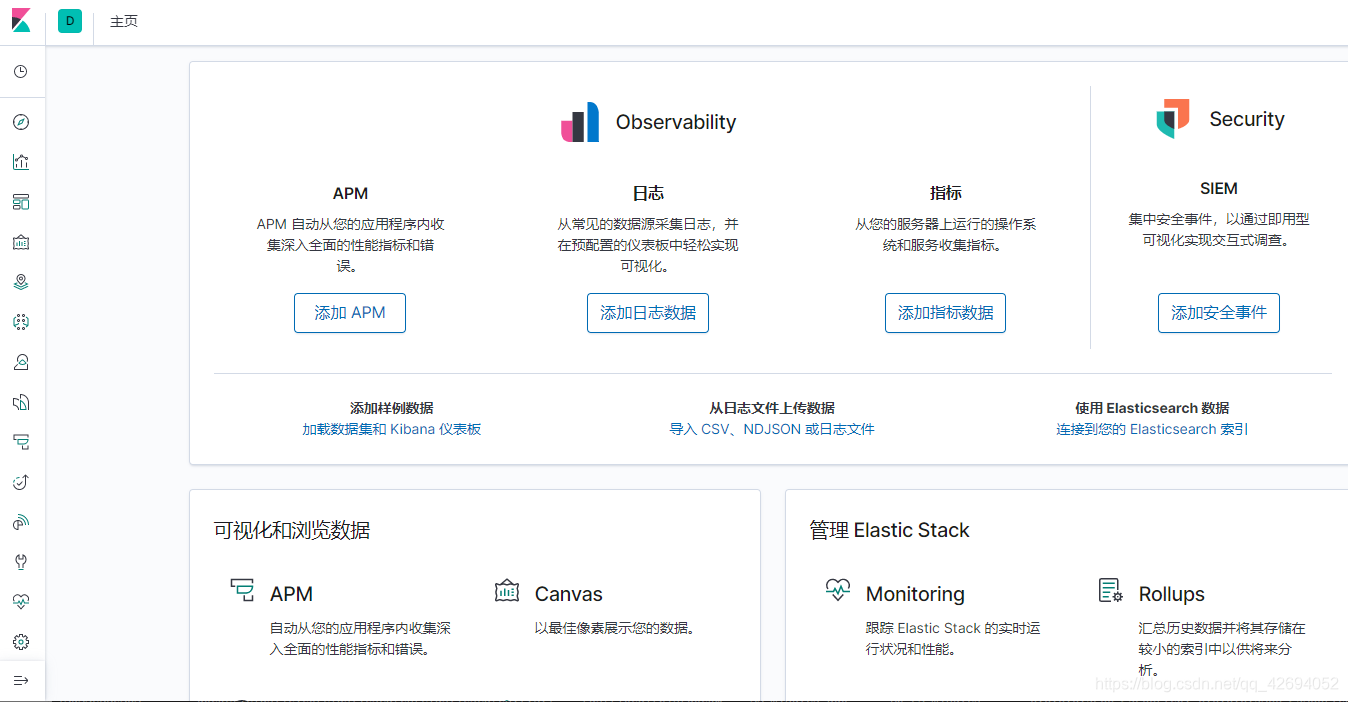Click the green D space avatar
This screenshot has height=702, width=1348.
70,21
